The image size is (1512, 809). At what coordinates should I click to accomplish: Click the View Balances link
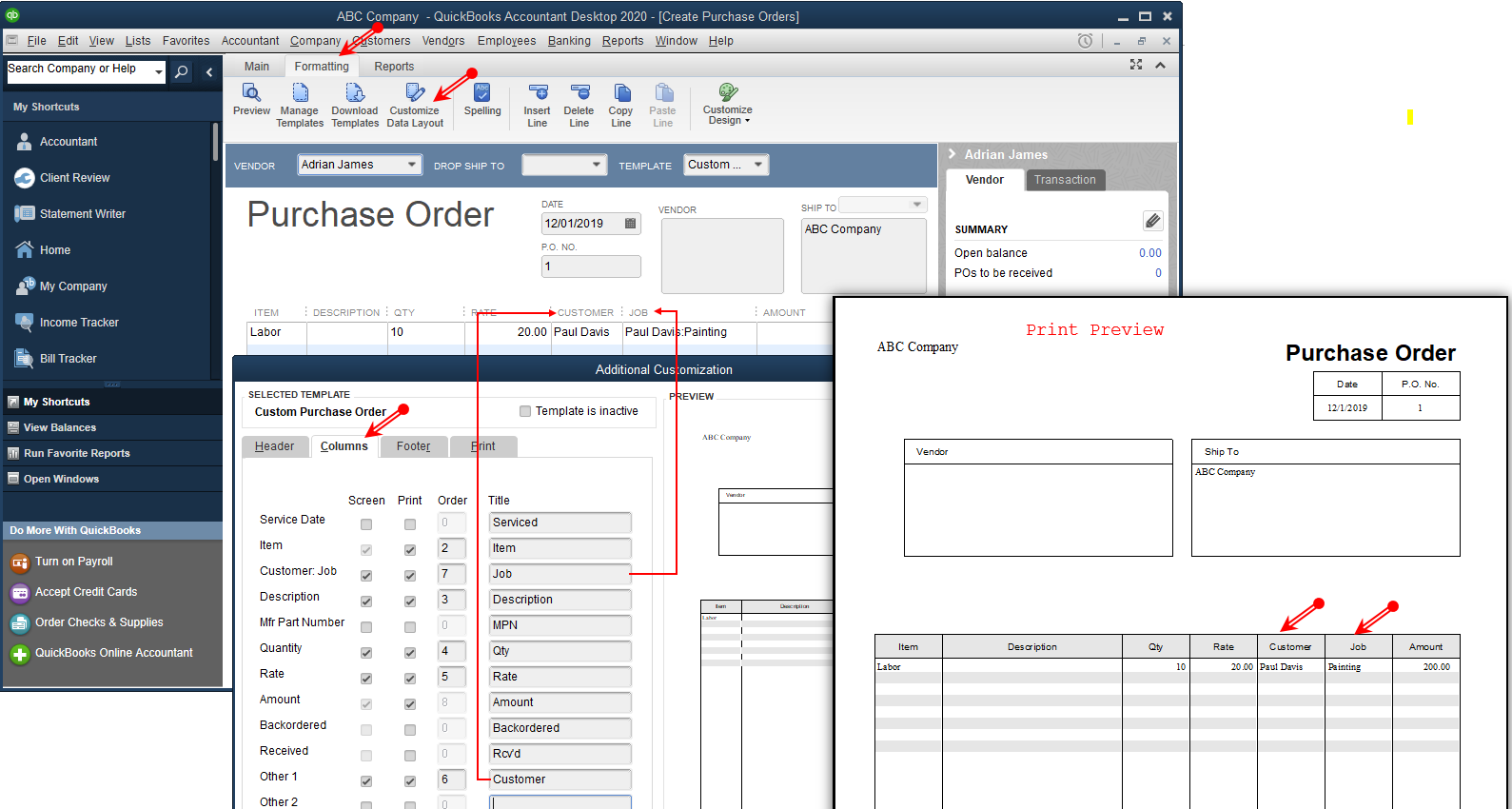tap(60, 428)
